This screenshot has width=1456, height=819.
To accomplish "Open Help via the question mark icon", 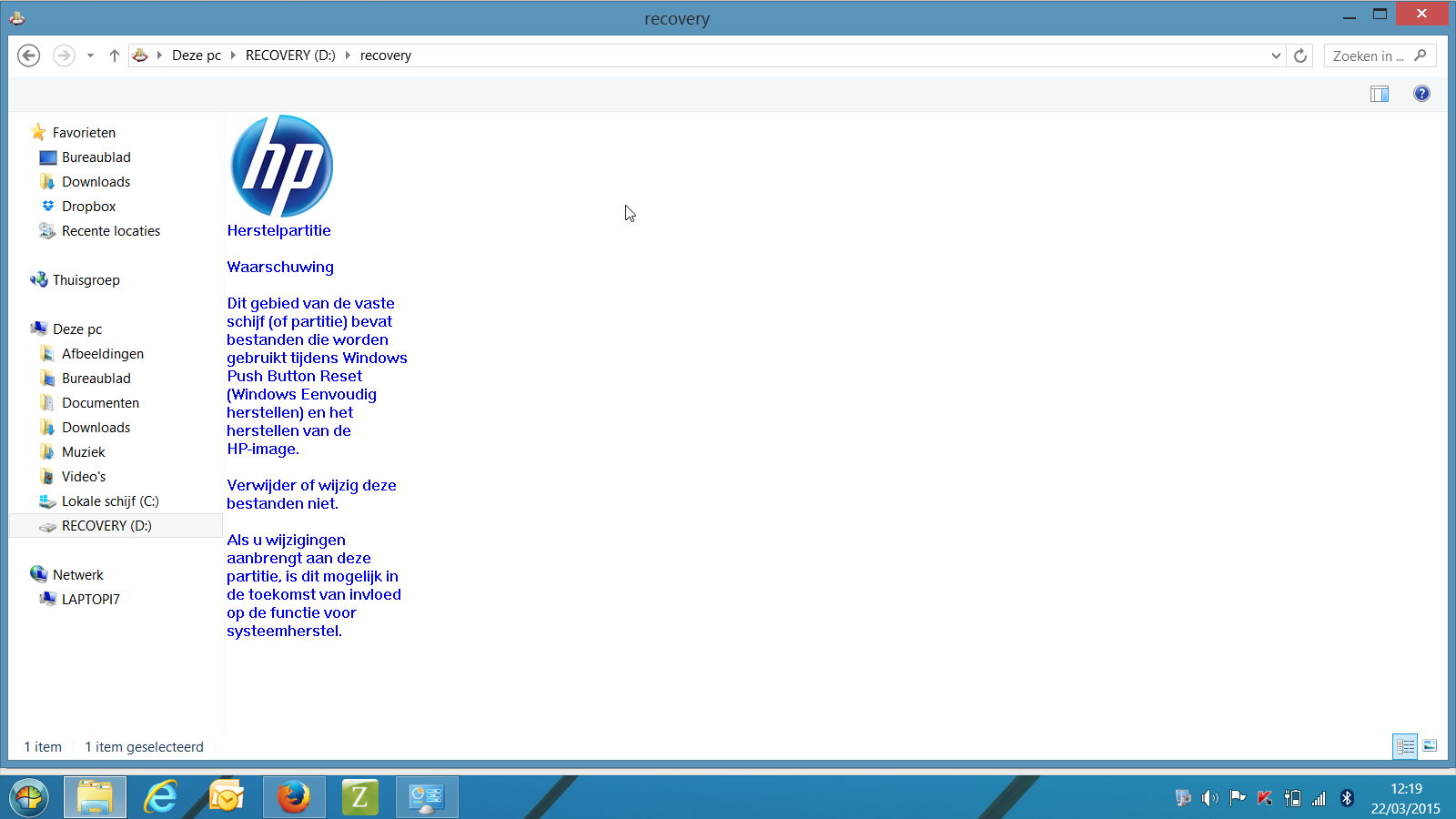I will click(x=1421, y=94).
